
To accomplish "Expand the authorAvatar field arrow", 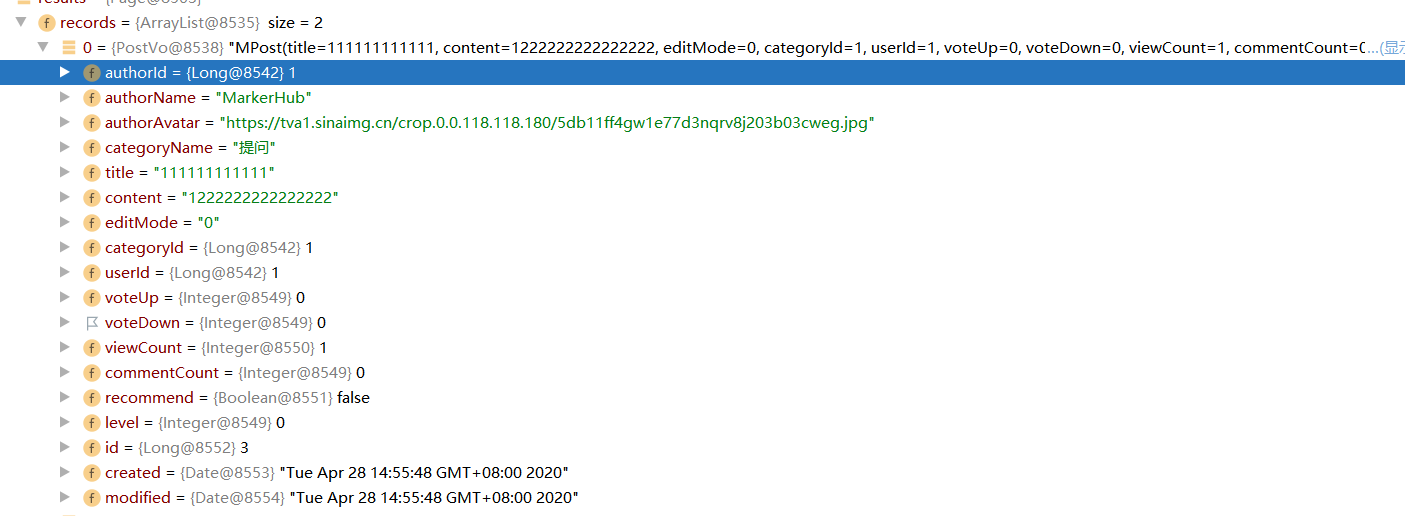I will click(65, 122).
